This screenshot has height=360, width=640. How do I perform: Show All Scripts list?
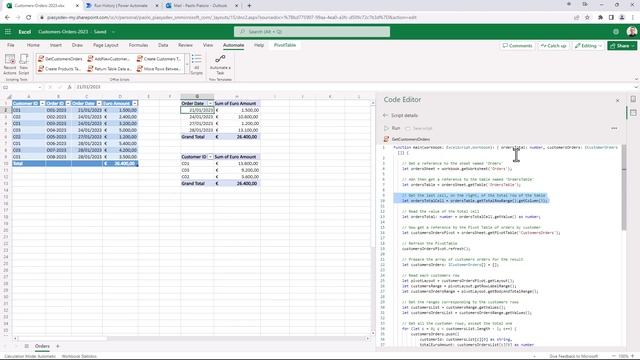[x=197, y=64]
